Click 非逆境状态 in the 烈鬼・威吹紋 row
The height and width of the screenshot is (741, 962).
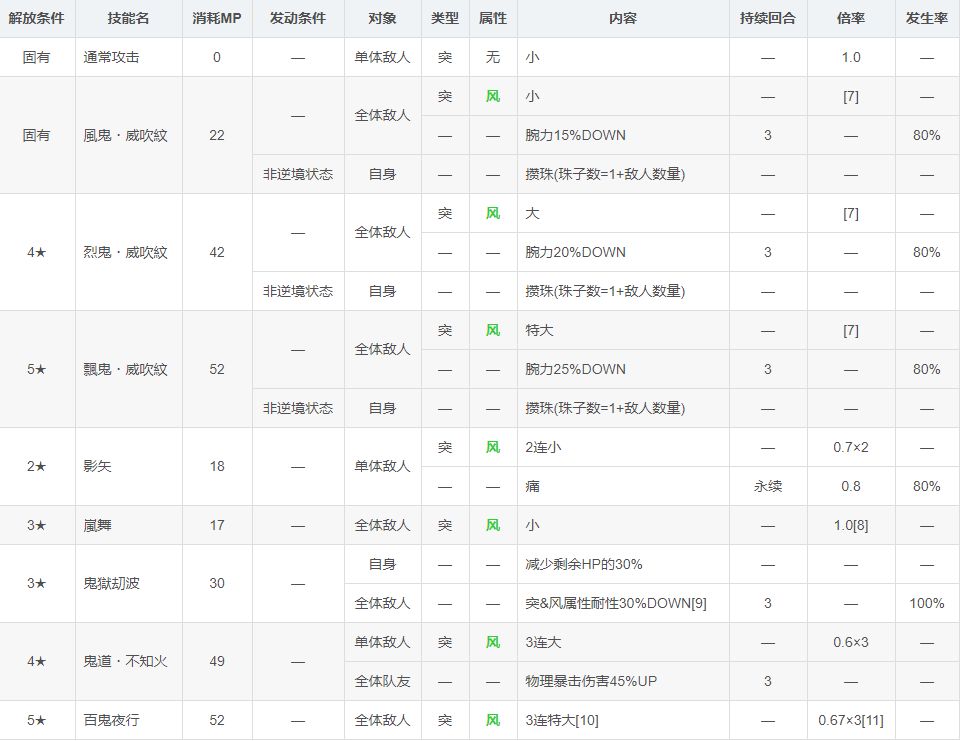click(298, 291)
